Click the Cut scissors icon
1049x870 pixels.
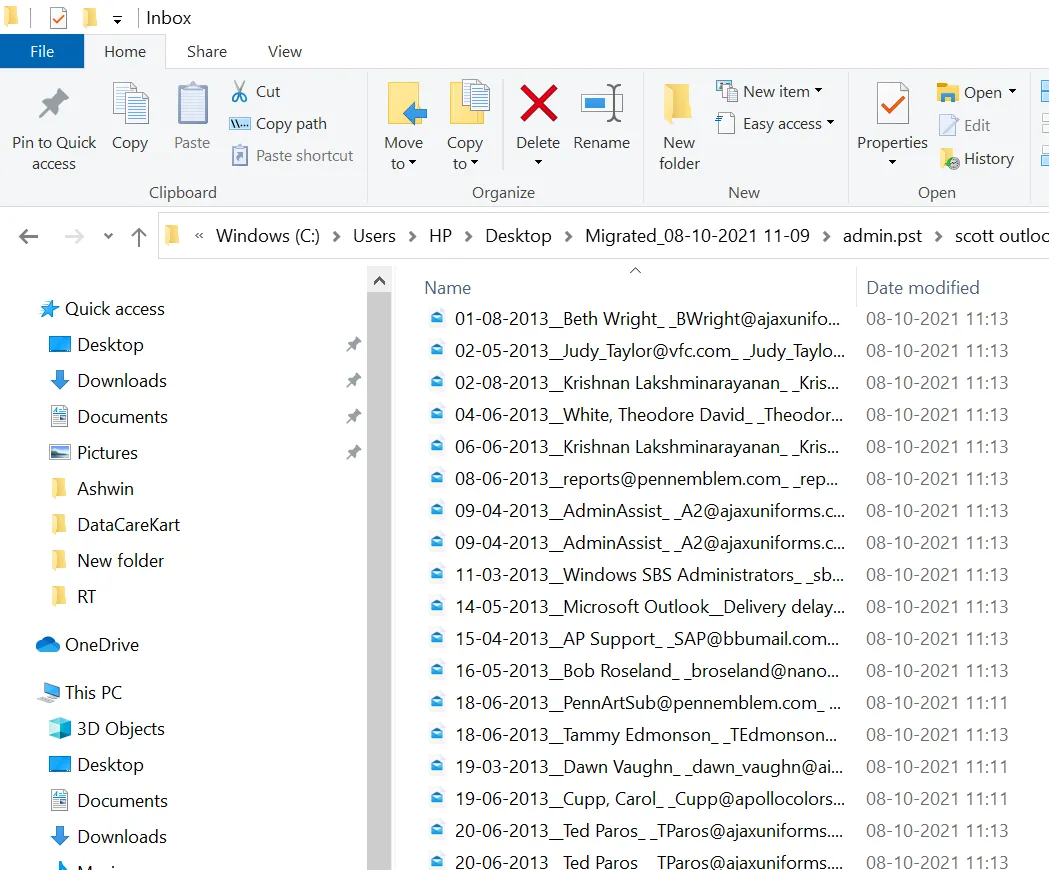[240, 92]
